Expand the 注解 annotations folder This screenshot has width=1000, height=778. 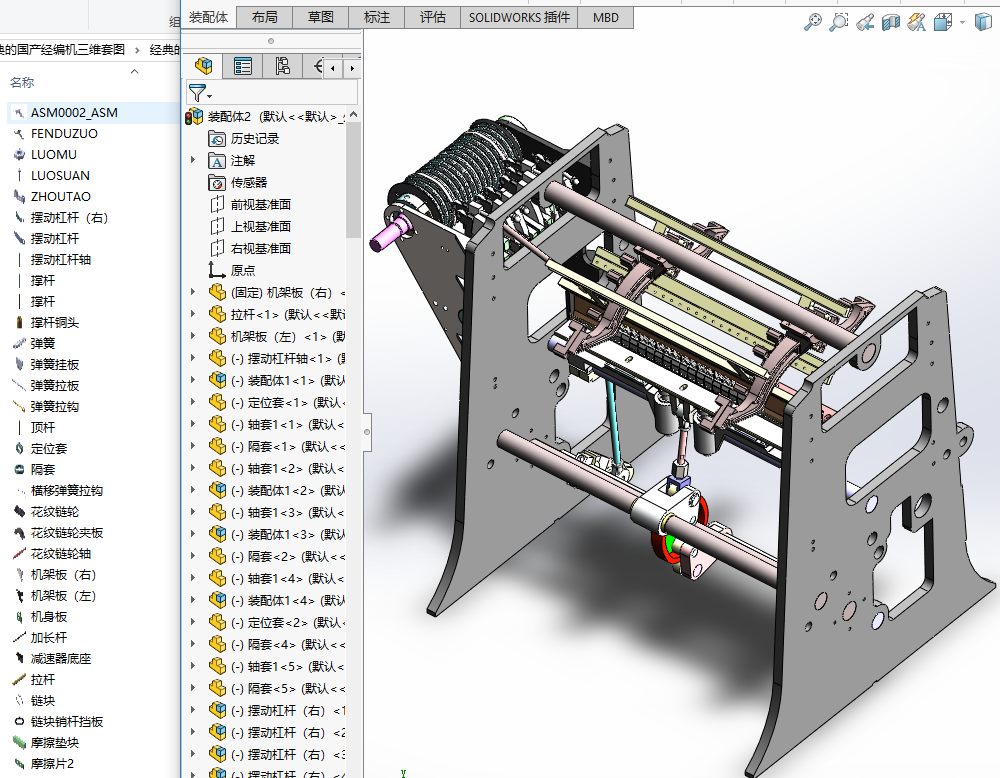coord(193,160)
